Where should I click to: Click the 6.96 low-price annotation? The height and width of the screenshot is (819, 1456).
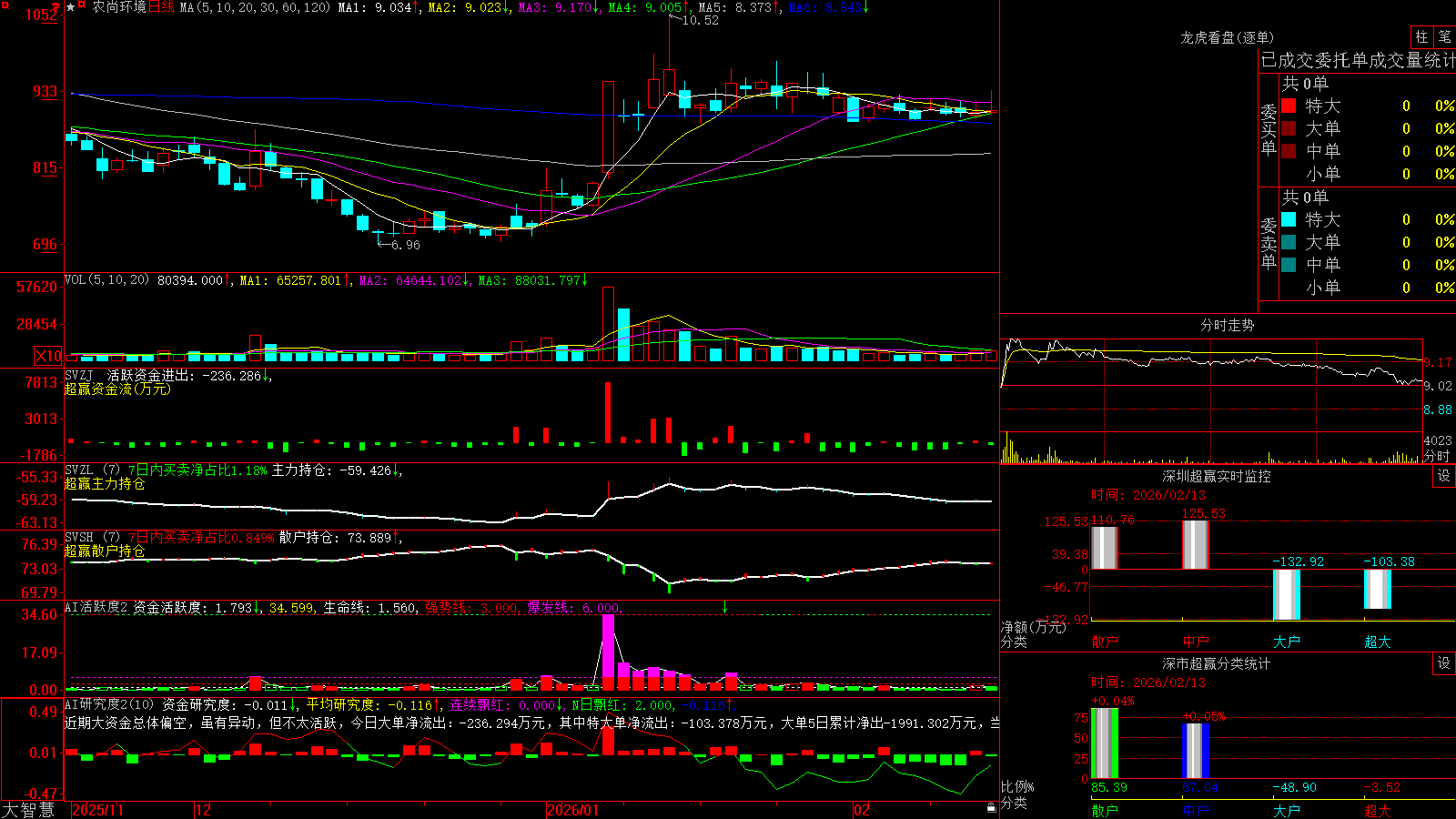click(x=406, y=245)
